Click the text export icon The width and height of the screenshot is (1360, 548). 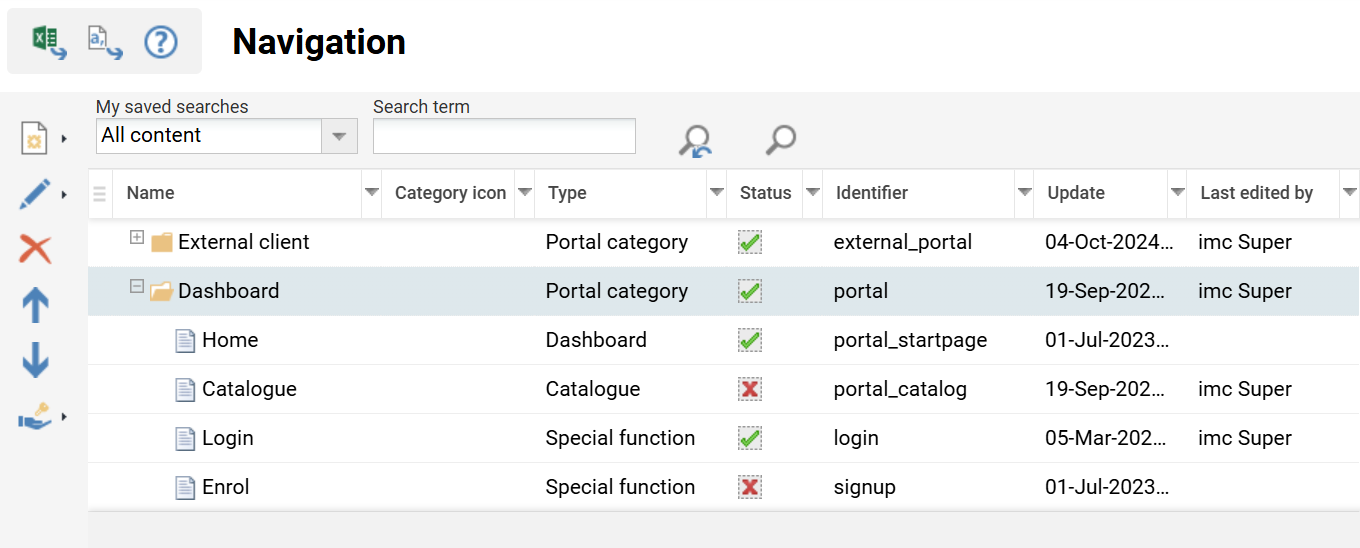coord(105,42)
